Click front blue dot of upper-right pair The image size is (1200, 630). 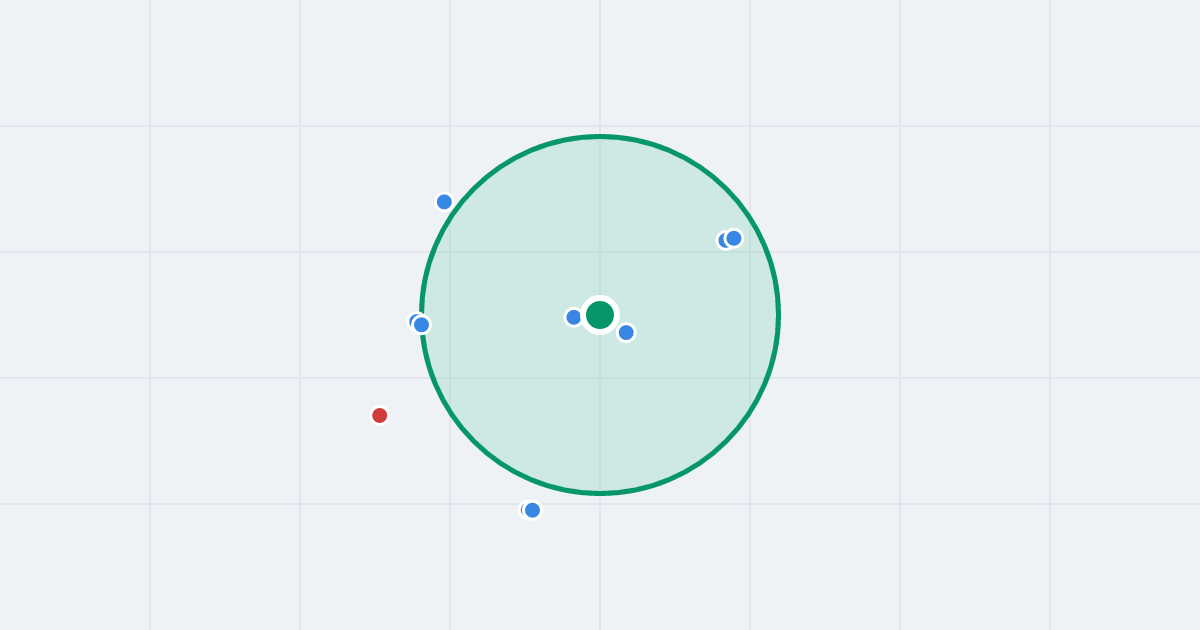734,238
